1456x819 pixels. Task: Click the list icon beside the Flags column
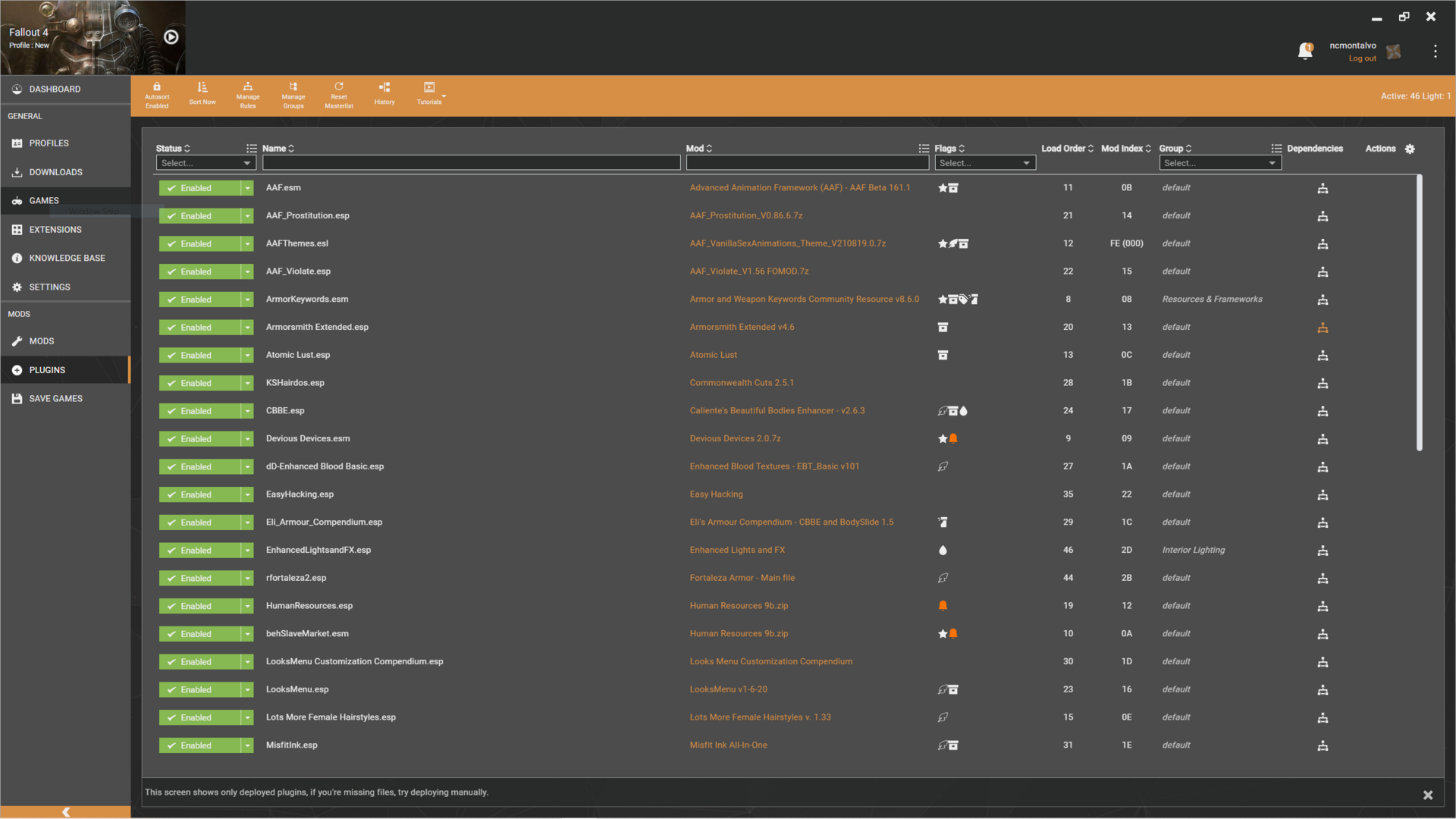coord(924,149)
